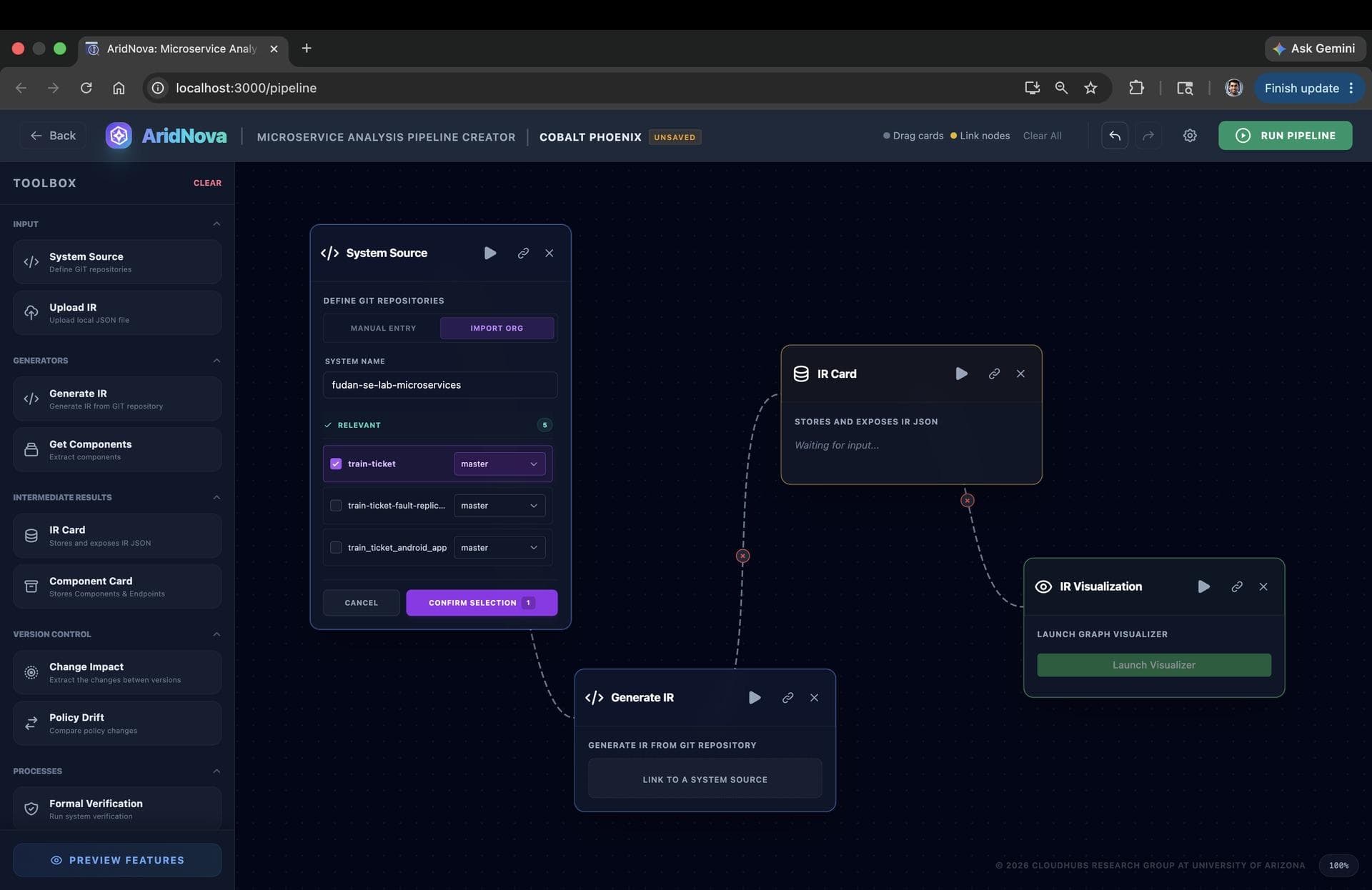Open branch dropdown for train_ticket_android_app
The image size is (1372, 890).
pyautogui.click(x=499, y=548)
